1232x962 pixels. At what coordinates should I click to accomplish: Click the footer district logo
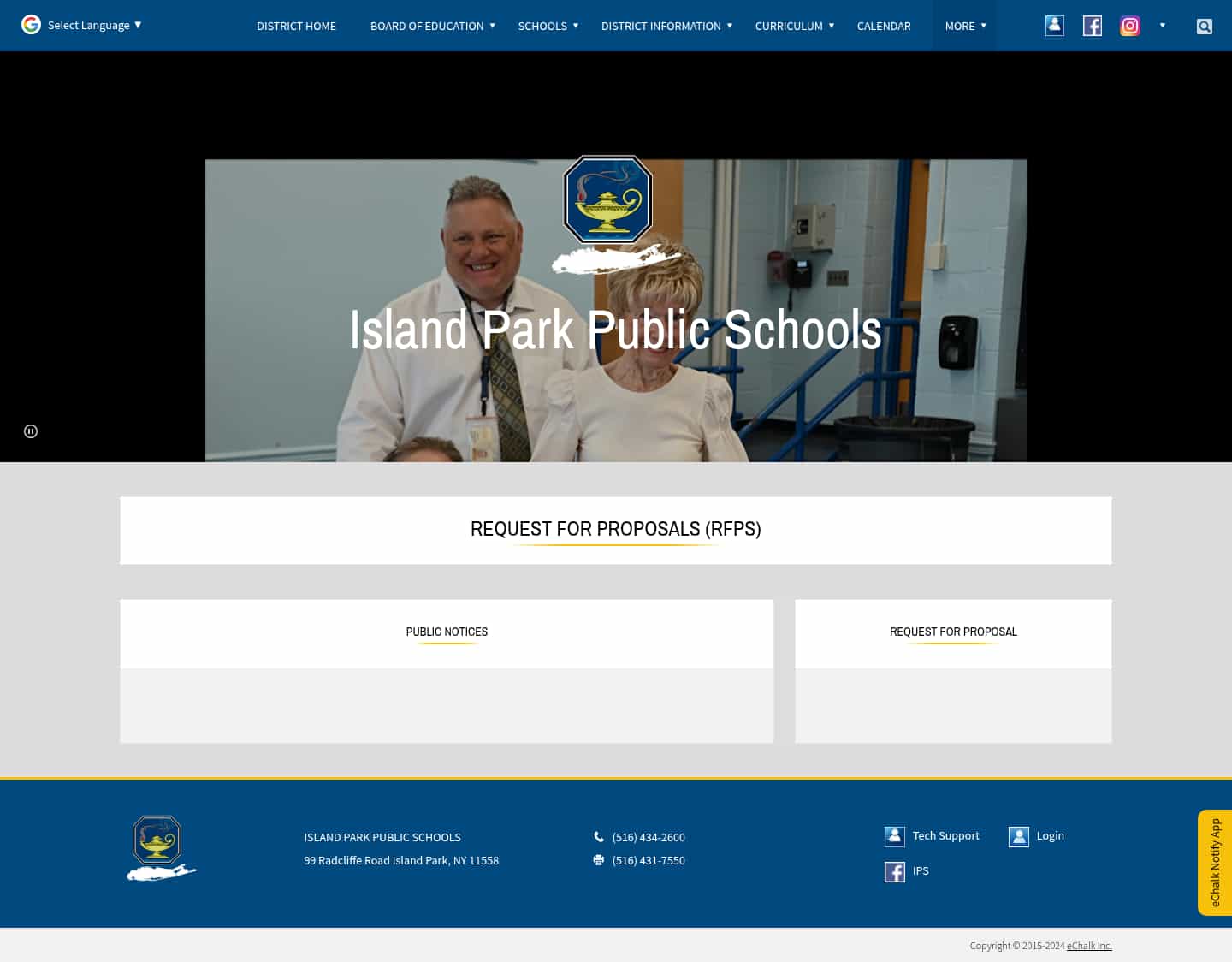tap(162, 848)
